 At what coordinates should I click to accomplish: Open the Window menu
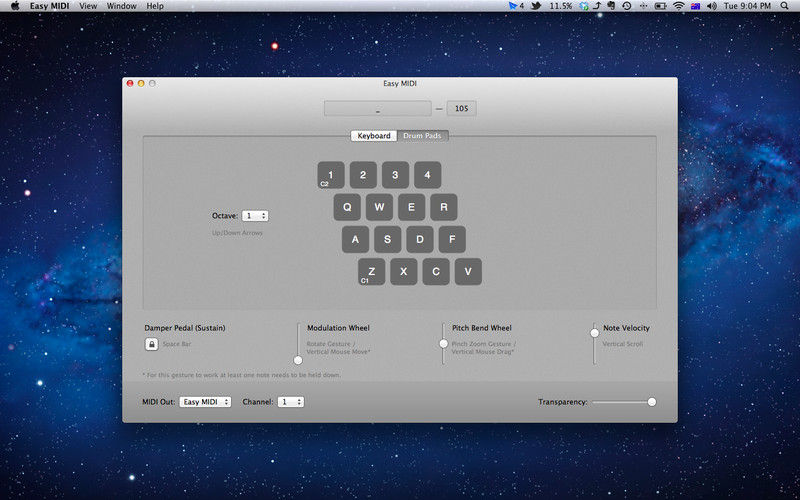(121, 6)
